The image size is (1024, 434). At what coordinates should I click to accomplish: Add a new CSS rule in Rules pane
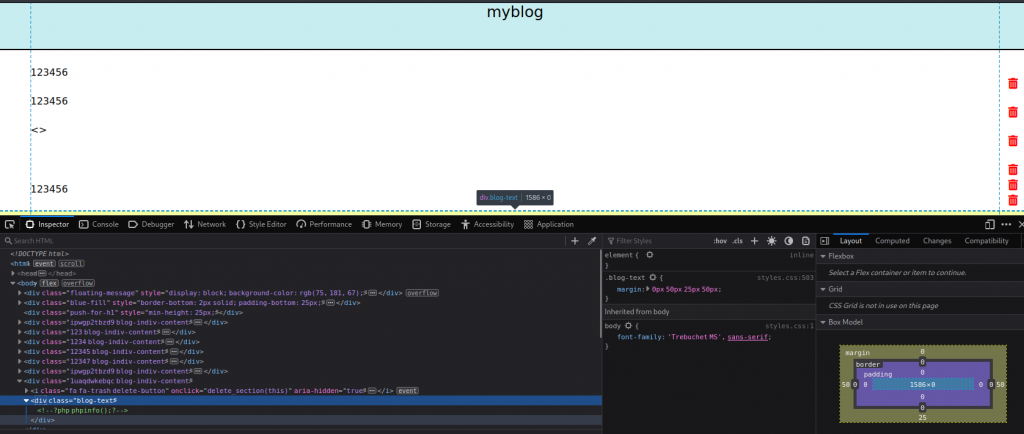[754, 241]
